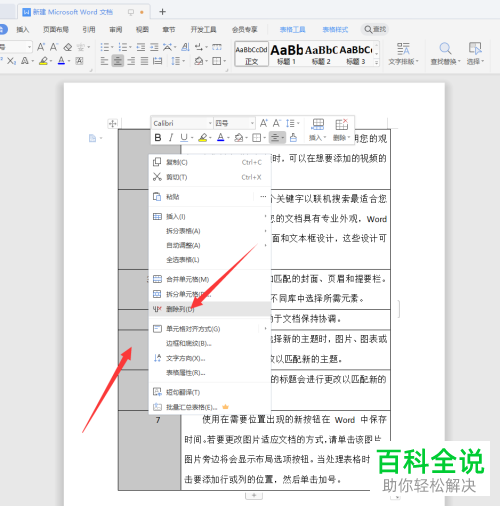
Task: Choose 拆分单元格 from the context menu
Action: tap(209, 294)
